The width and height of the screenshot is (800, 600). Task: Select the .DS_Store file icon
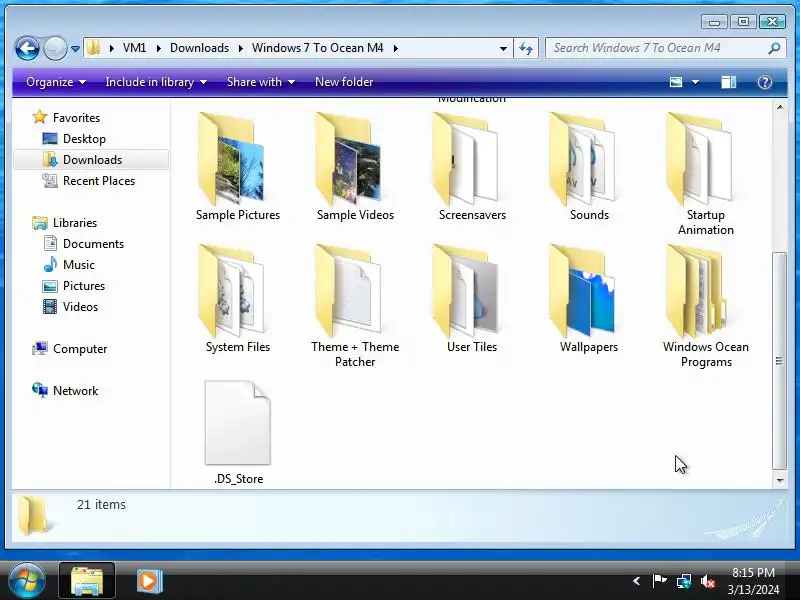[238, 423]
